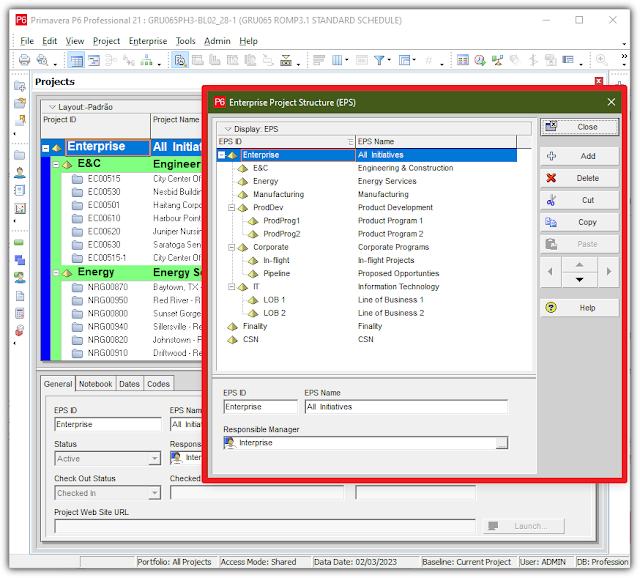This screenshot has width=640, height=578.
Task: Collapse the Energy group in Projects window
Action: click(56, 273)
